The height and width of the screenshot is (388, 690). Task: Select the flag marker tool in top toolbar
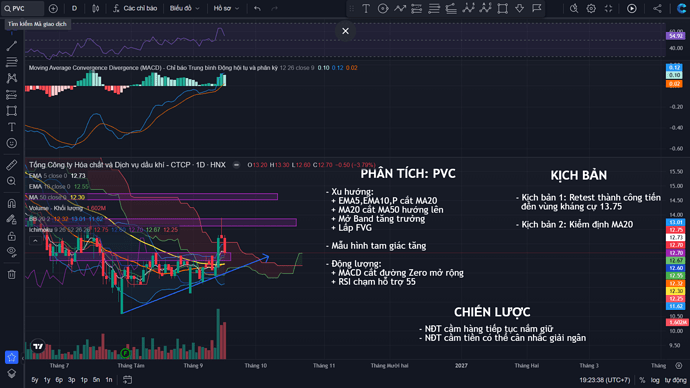click(536, 8)
